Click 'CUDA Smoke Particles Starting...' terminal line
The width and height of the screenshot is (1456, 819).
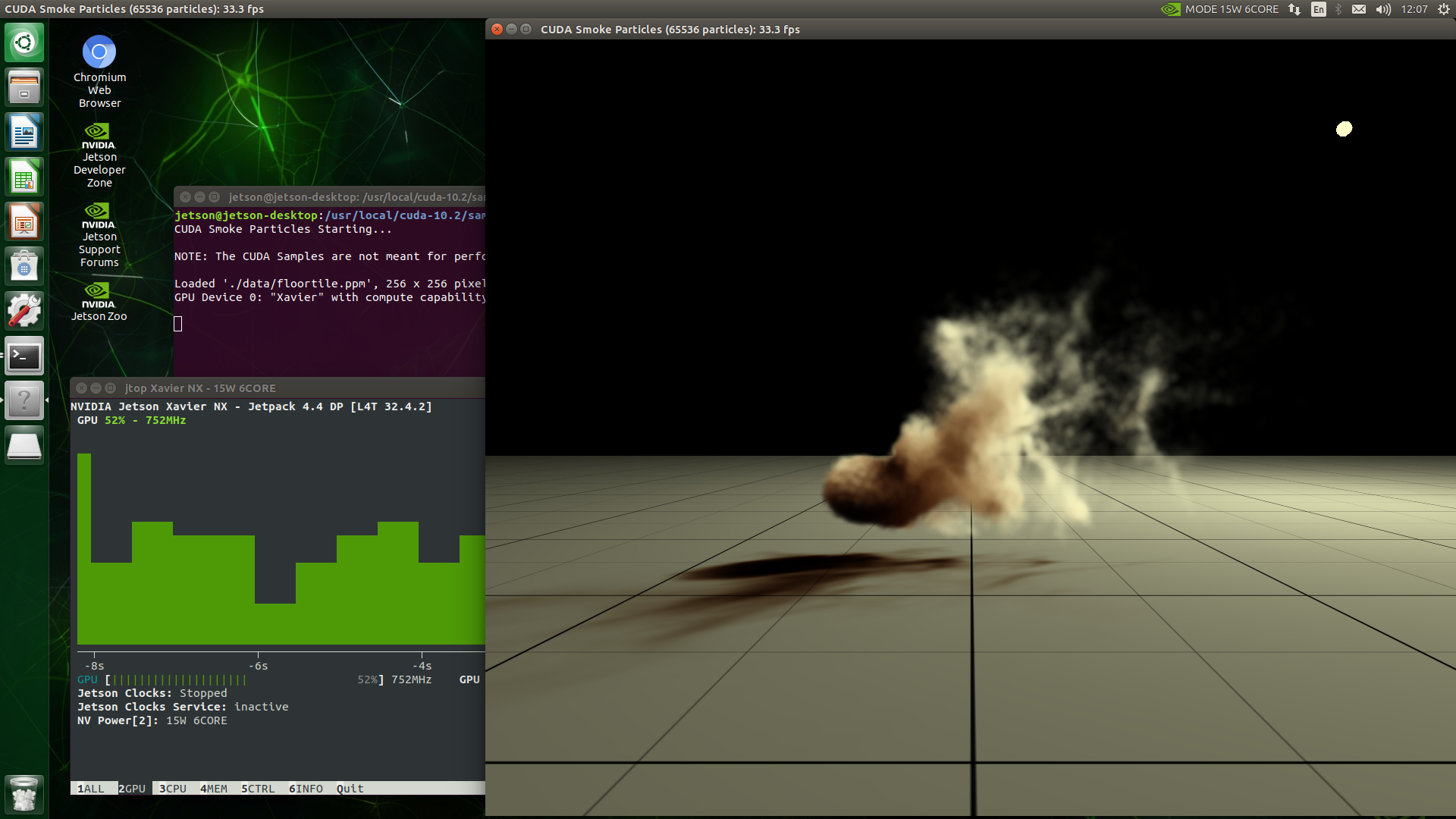tap(283, 229)
